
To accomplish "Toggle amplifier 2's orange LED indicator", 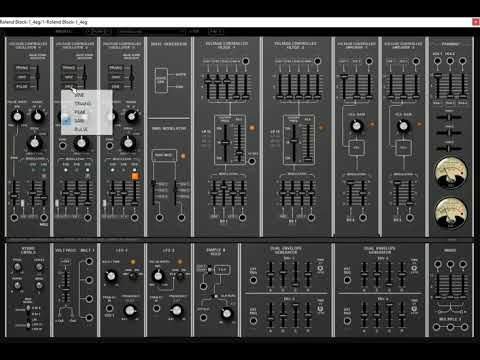I will 419,124.
